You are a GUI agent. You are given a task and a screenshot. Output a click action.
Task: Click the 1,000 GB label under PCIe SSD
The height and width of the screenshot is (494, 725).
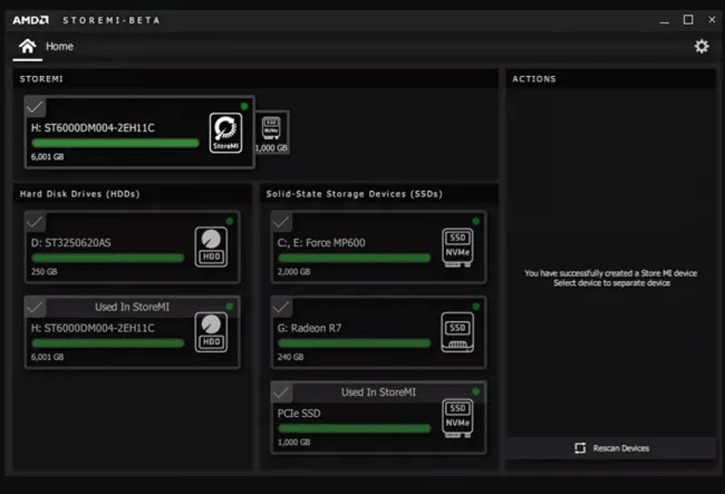(x=294, y=442)
